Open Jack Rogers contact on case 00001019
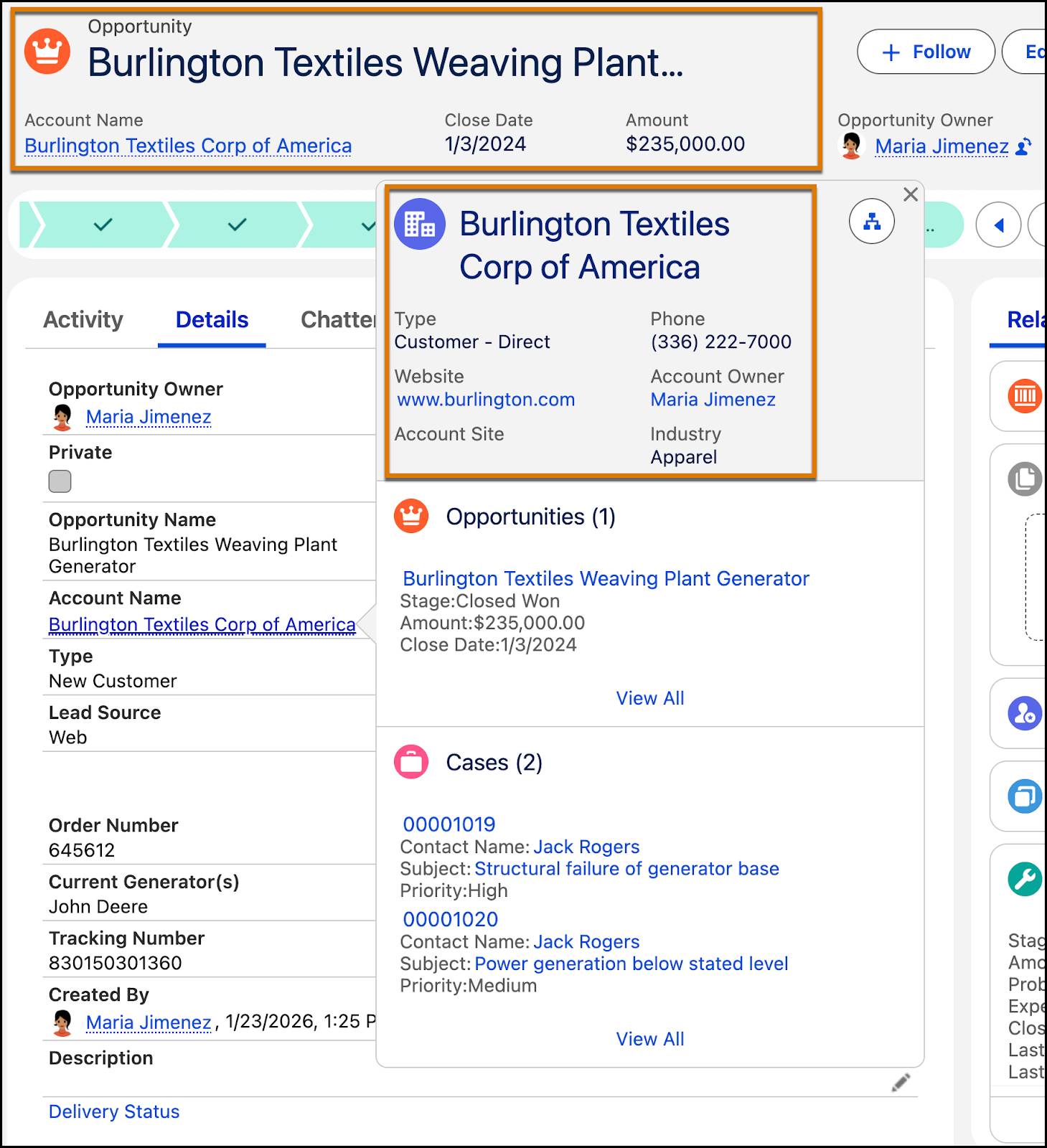 (x=586, y=847)
